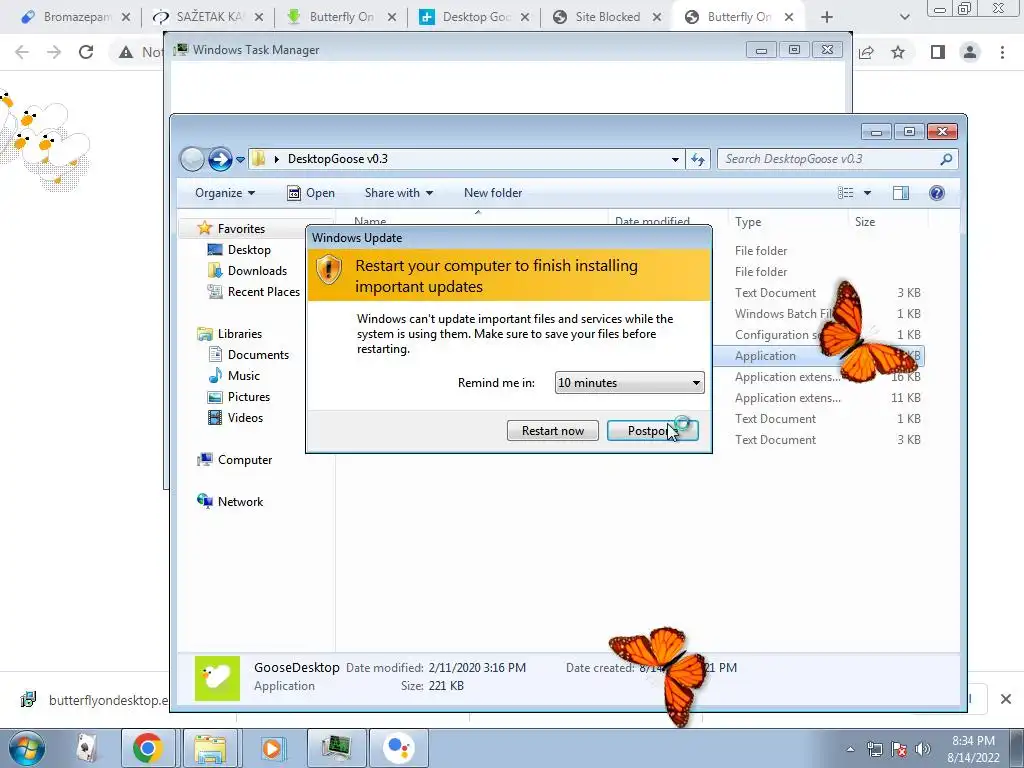The width and height of the screenshot is (1024, 768).
Task: Click the Explorer forward navigation arrow
Action: click(220, 159)
